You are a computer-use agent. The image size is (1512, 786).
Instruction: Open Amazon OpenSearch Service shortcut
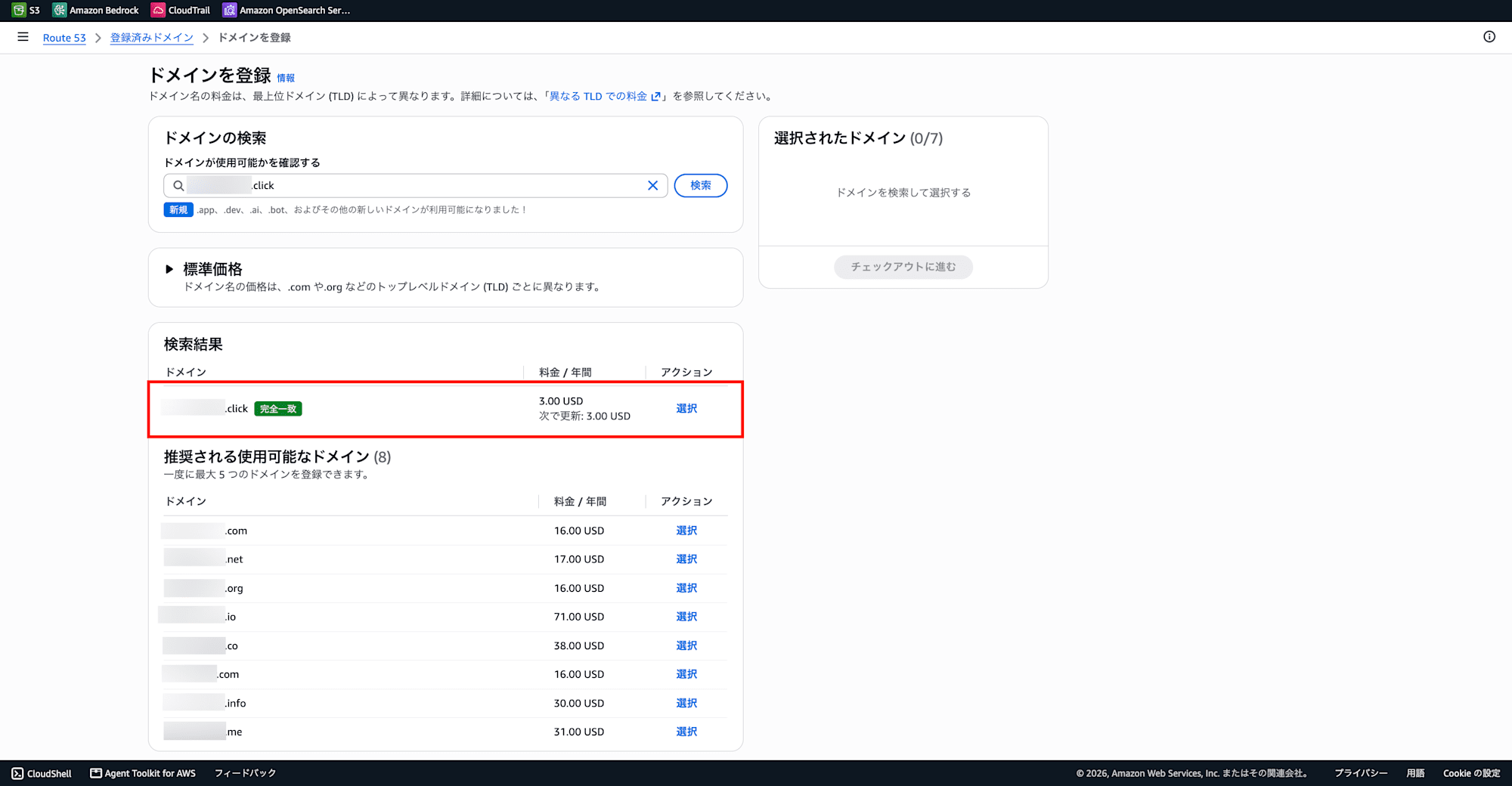286,10
